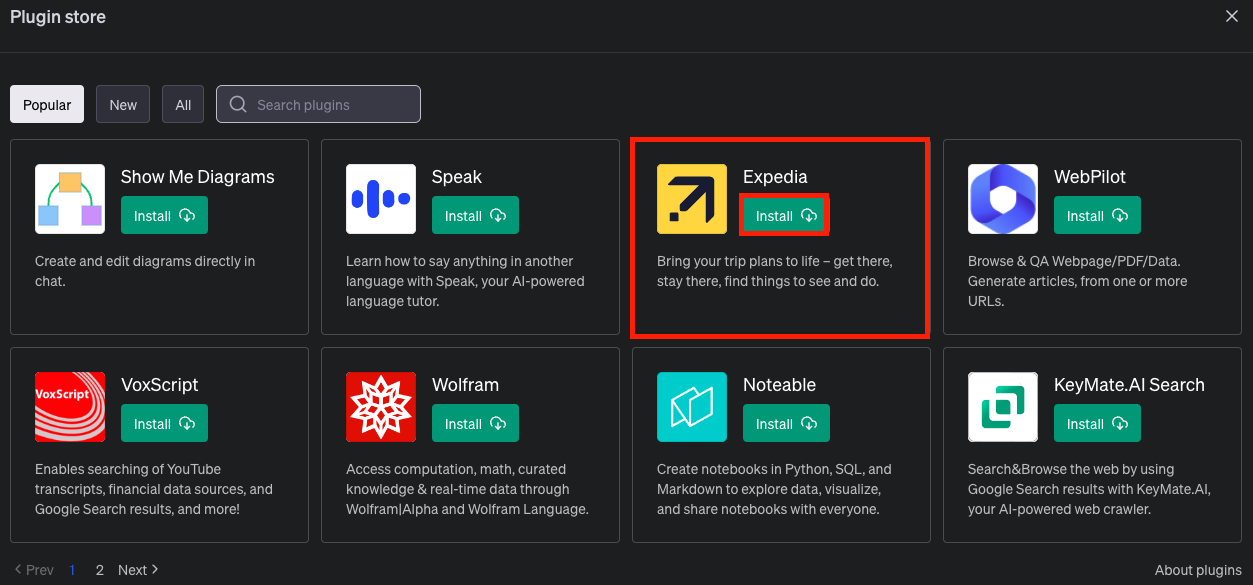The image size is (1253, 585).
Task: Install the WebPilot plugin
Action: click(1097, 216)
